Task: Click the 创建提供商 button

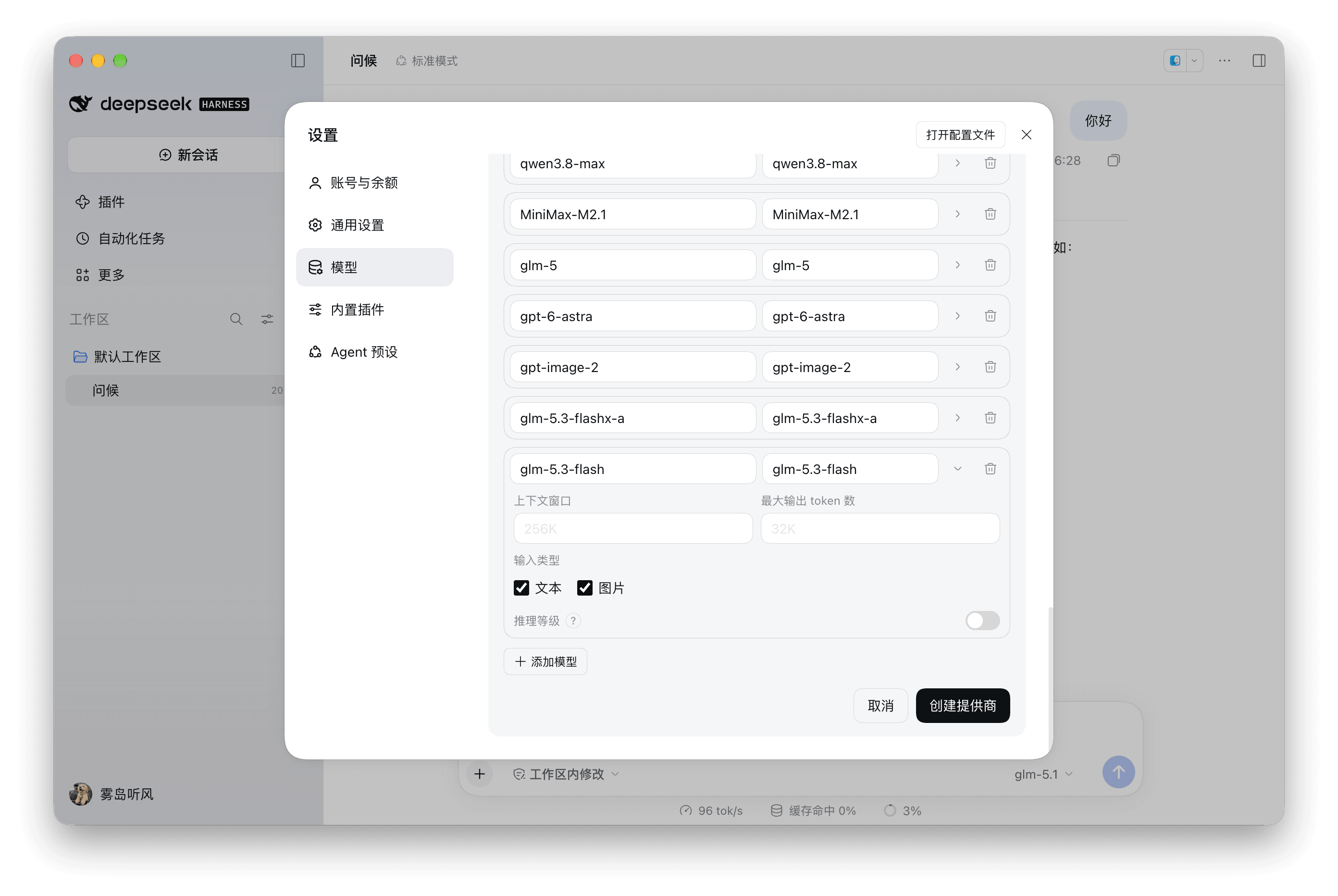Action: point(962,705)
